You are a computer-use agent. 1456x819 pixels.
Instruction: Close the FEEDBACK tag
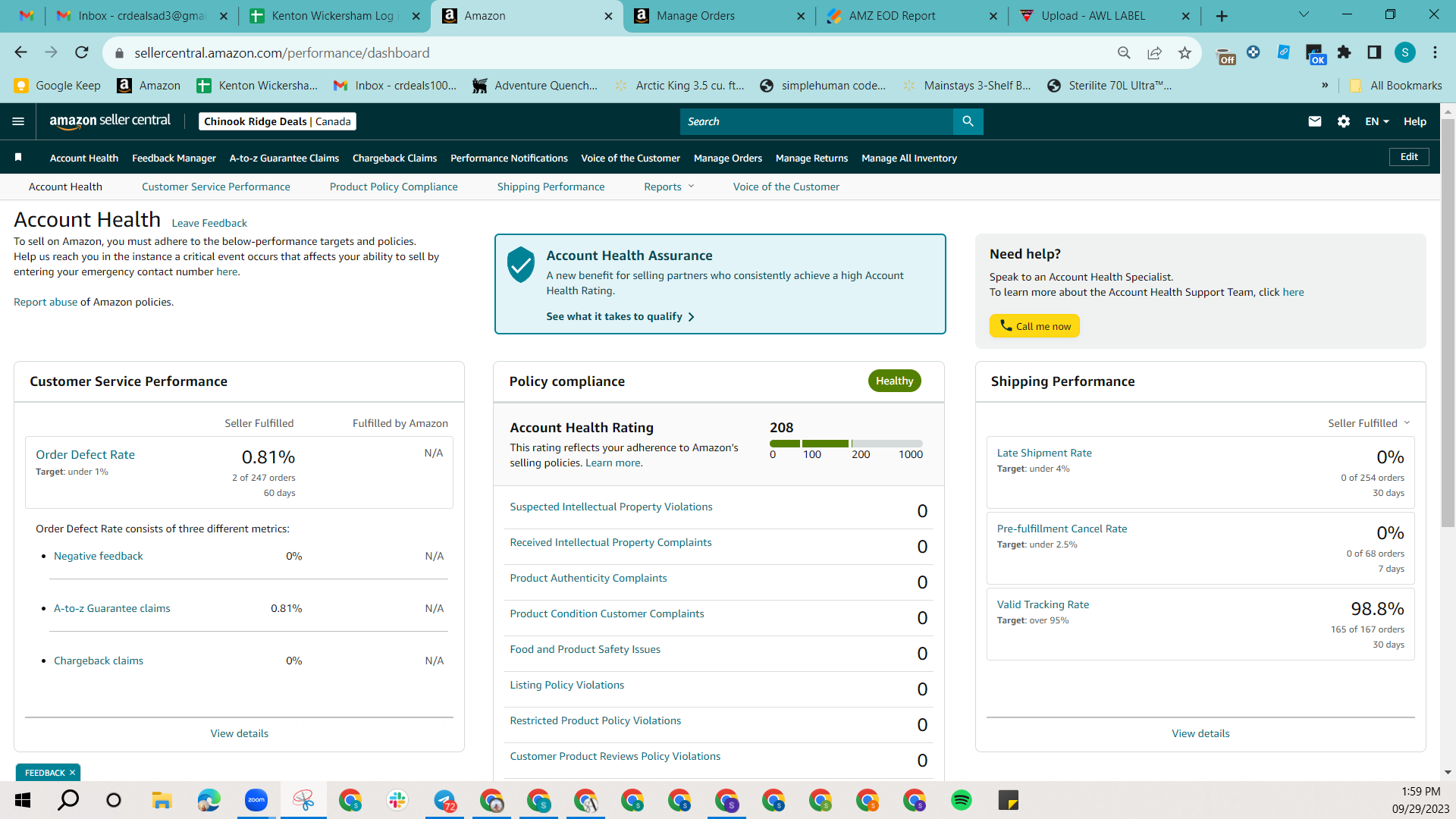coord(72,773)
